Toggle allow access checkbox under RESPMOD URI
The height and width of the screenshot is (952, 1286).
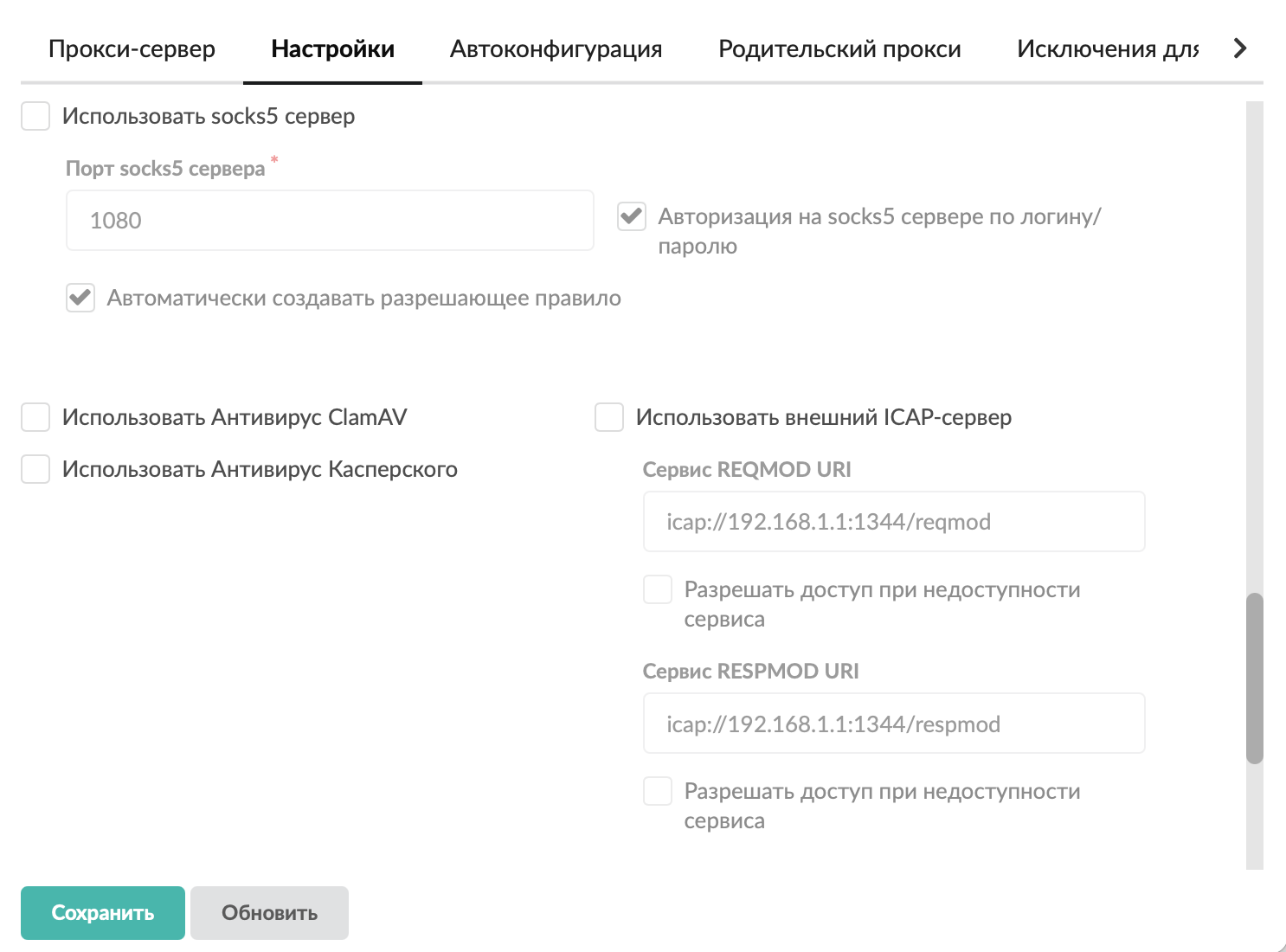click(658, 791)
